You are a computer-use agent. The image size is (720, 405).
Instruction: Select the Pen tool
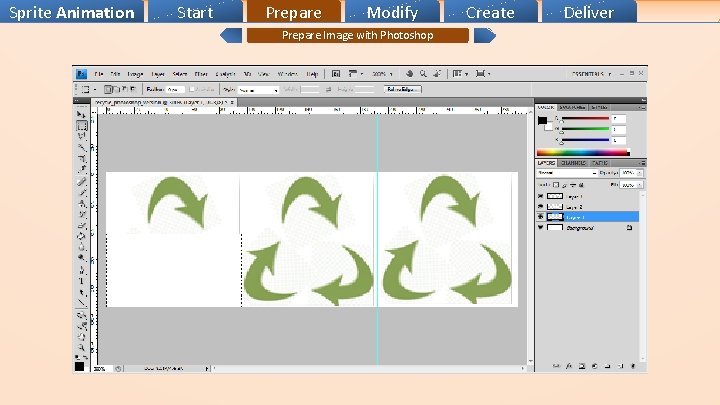point(81,270)
